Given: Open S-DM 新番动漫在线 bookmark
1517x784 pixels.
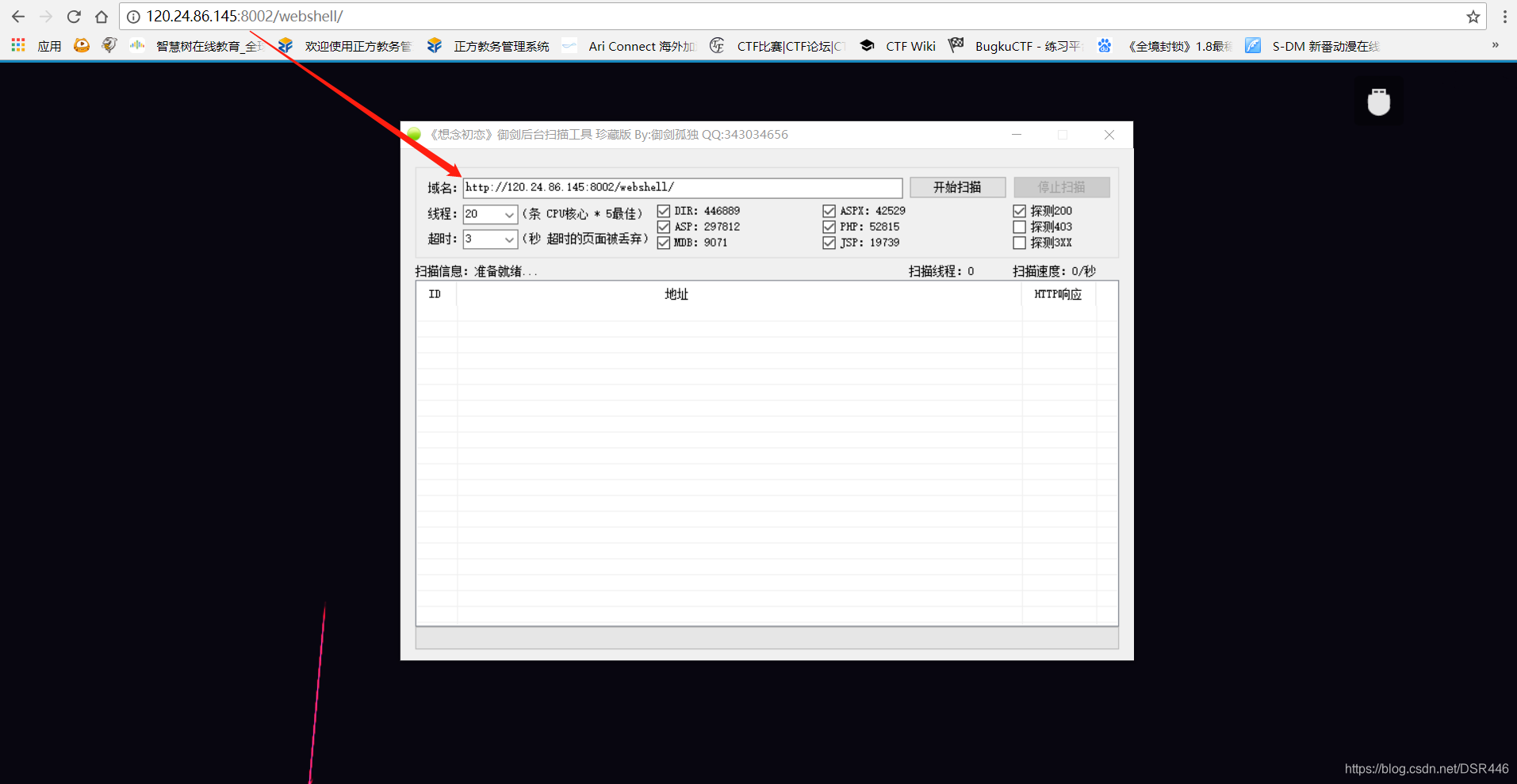Looking at the screenshot, I should click(1312, 46).
